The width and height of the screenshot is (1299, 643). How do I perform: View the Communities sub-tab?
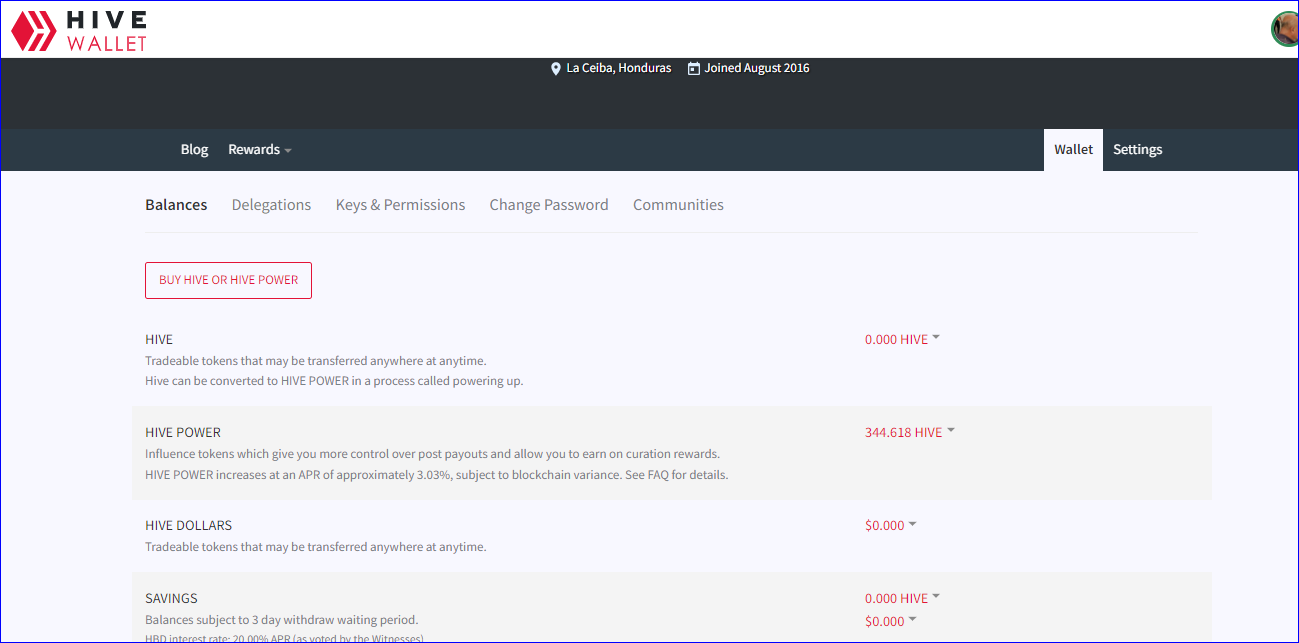[678, 205]
